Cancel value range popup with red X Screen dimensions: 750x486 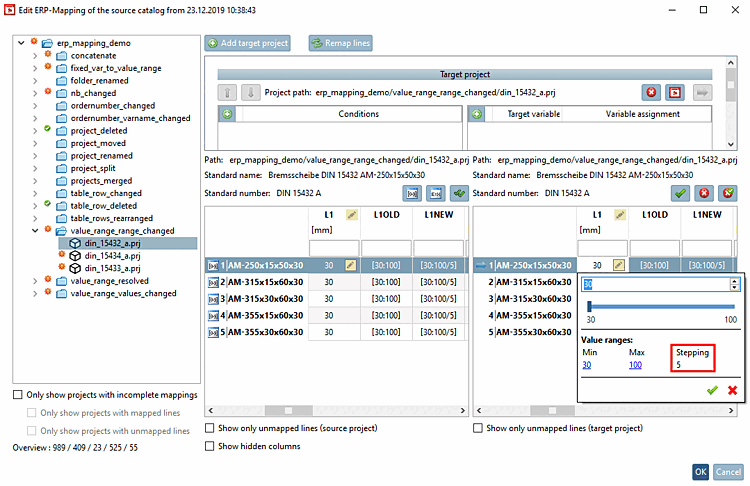(732, 390)
